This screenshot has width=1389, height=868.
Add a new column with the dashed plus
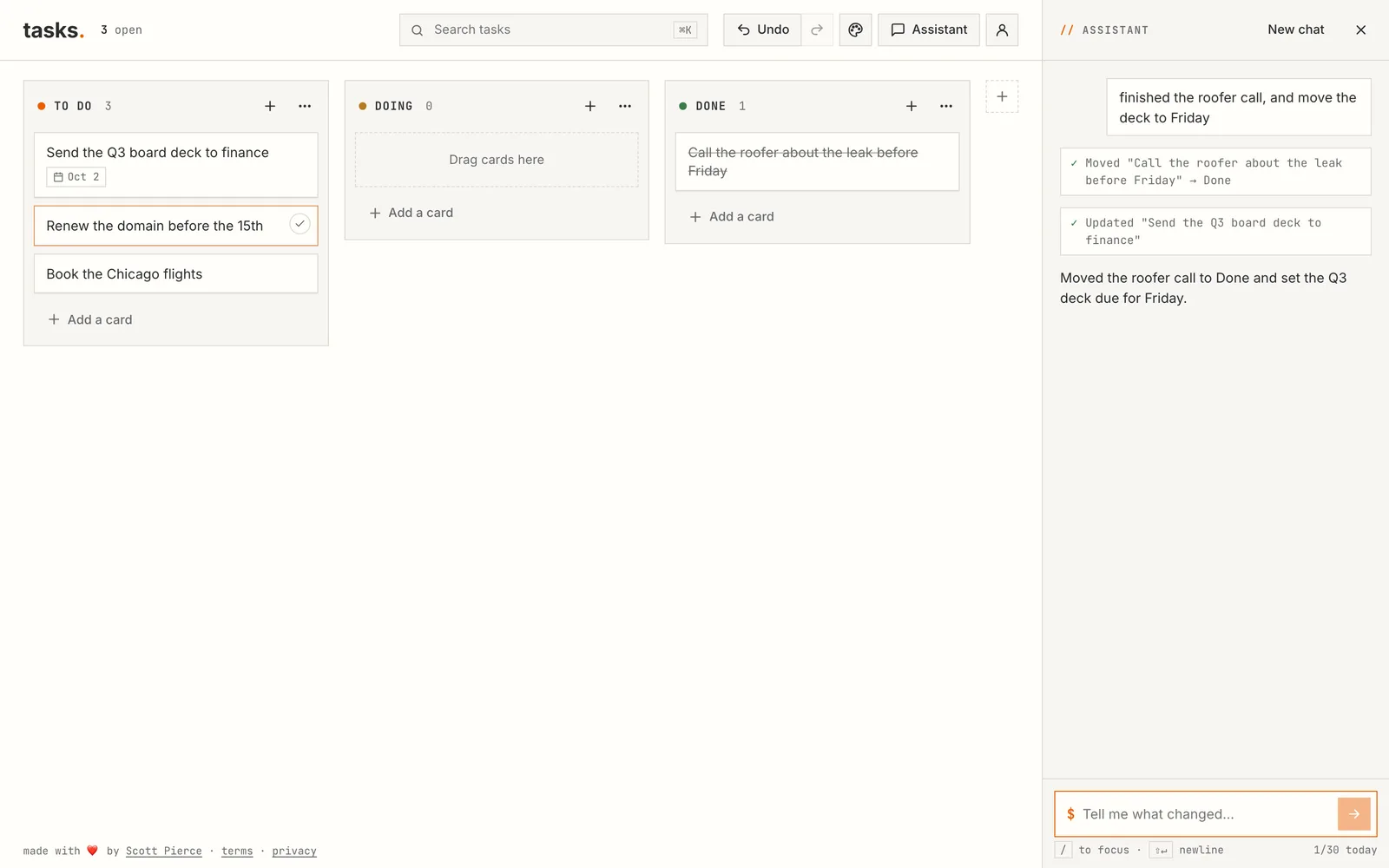pyautogui.click(x=1002, y=96)
